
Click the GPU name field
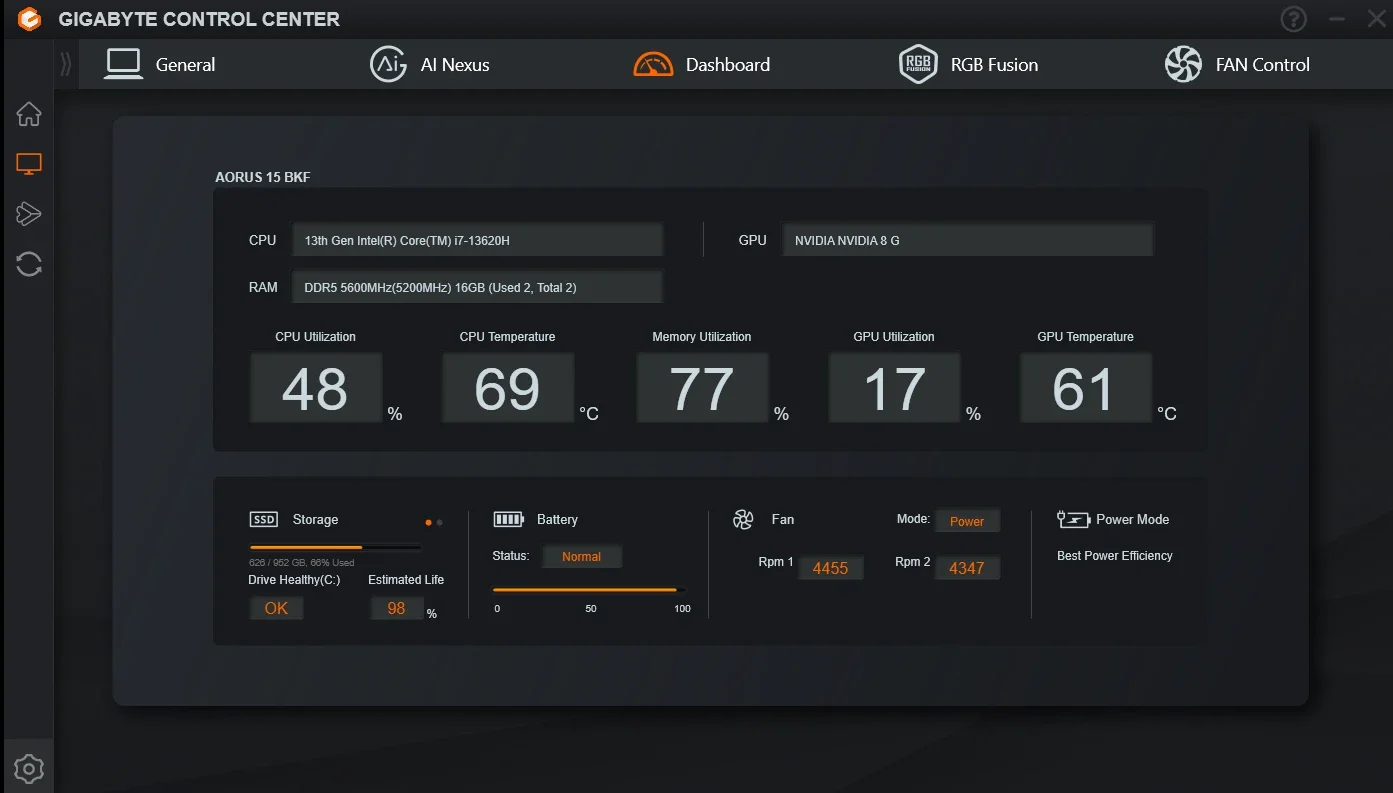tap(968, 240)
